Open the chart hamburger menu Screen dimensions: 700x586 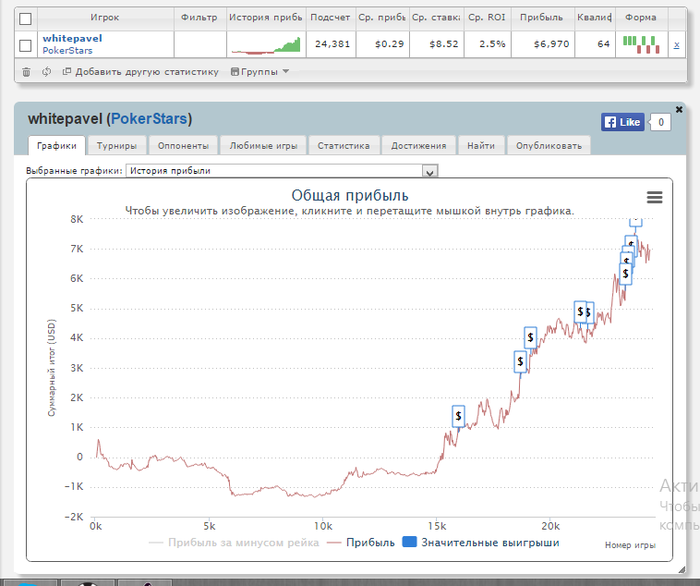(654, 197)
